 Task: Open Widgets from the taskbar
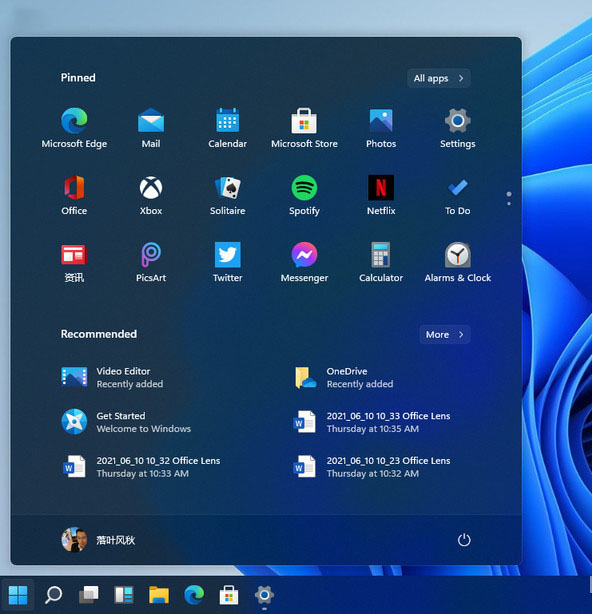[x=124, y=595]
